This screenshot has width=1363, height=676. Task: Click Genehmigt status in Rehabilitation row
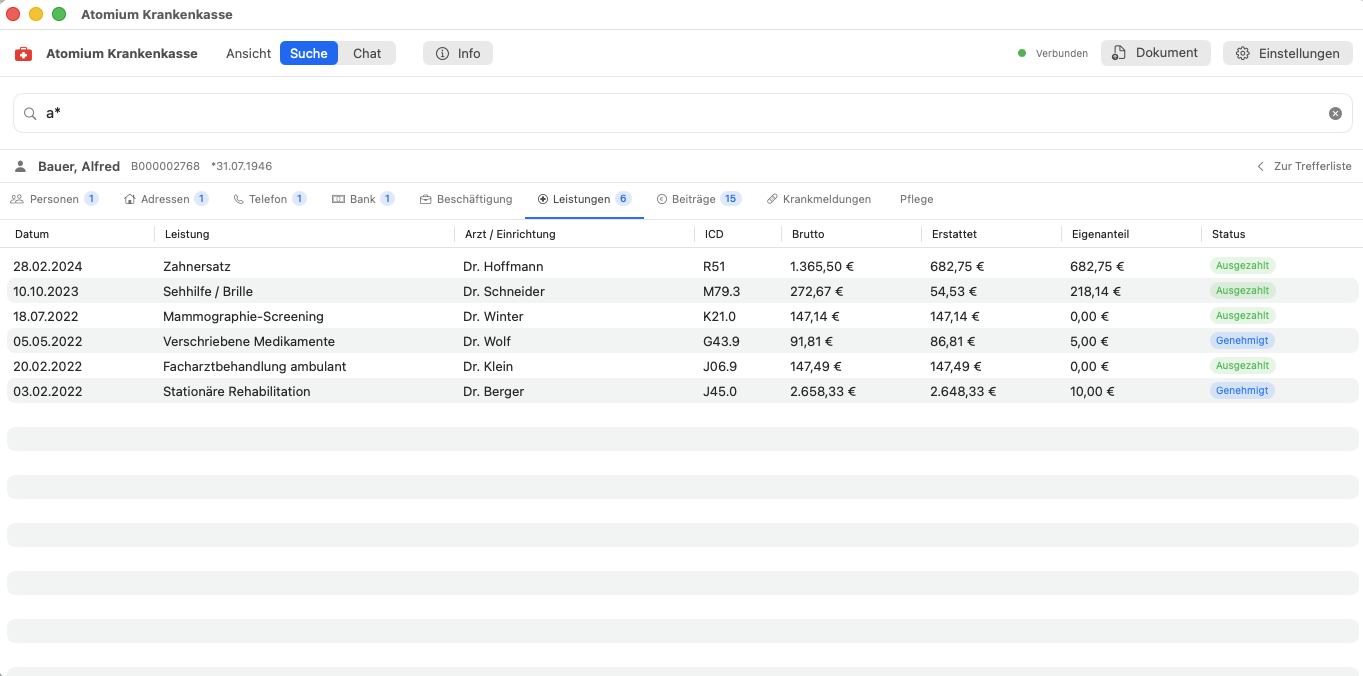tap(1243, 391)
